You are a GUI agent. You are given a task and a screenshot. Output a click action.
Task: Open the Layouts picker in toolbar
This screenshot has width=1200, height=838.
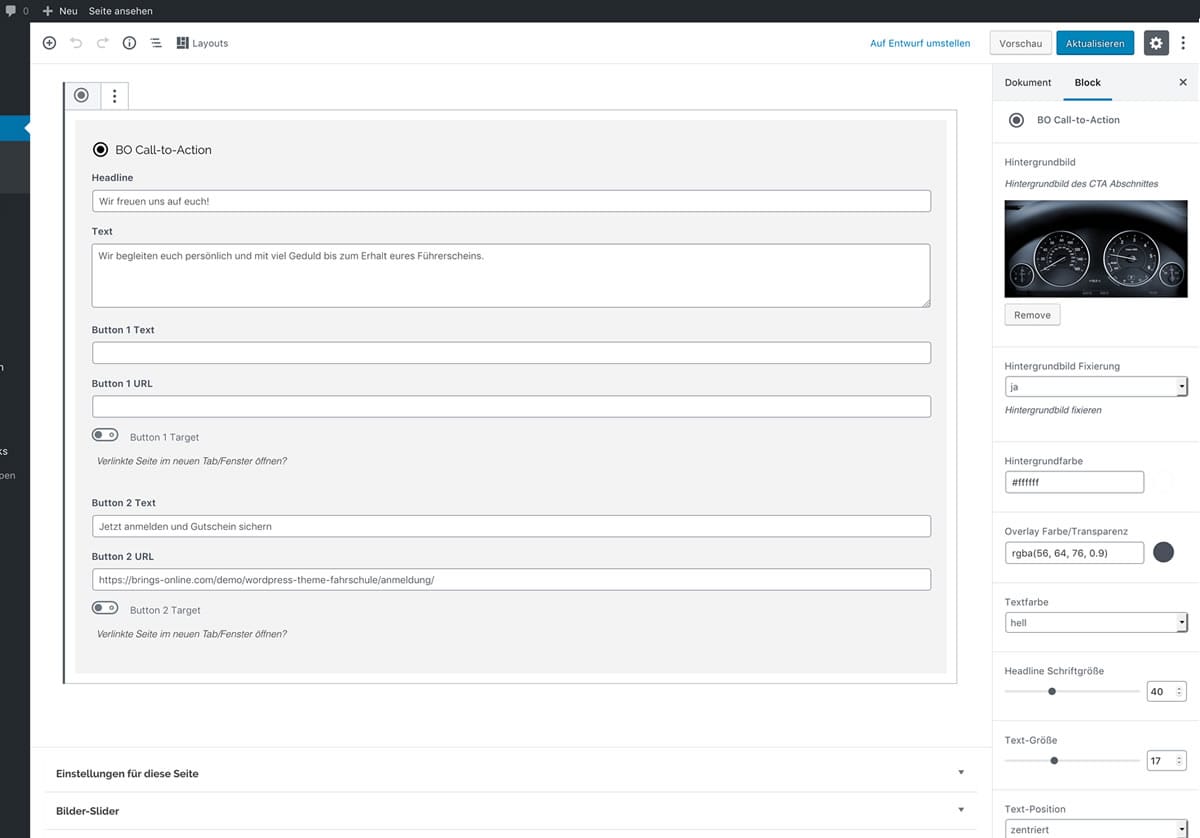202,43
